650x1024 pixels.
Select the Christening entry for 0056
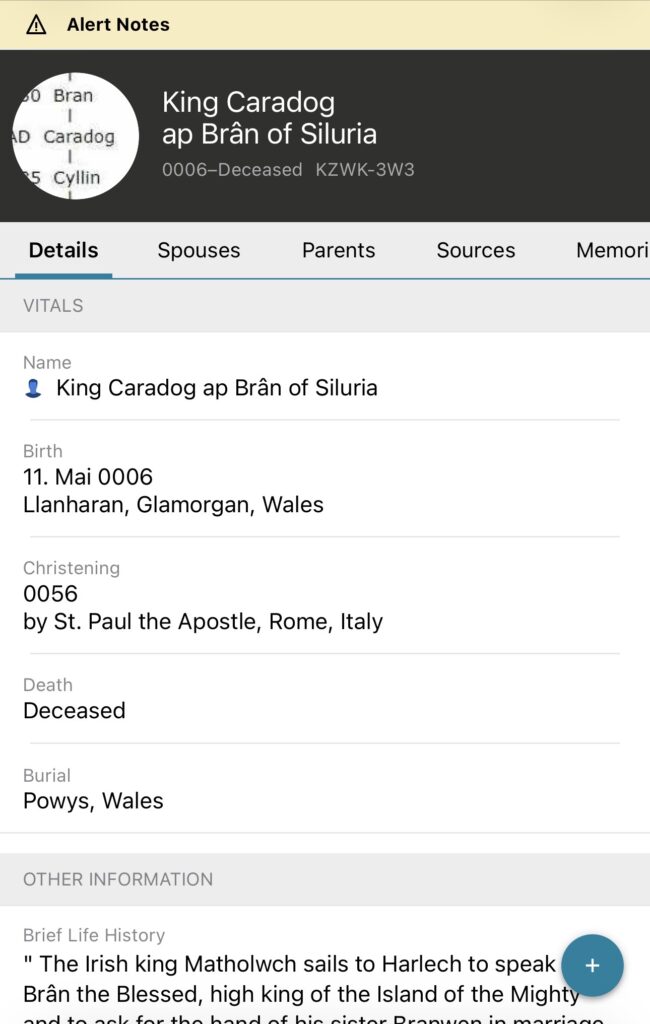pyautogui.click(x=203, y=608)
